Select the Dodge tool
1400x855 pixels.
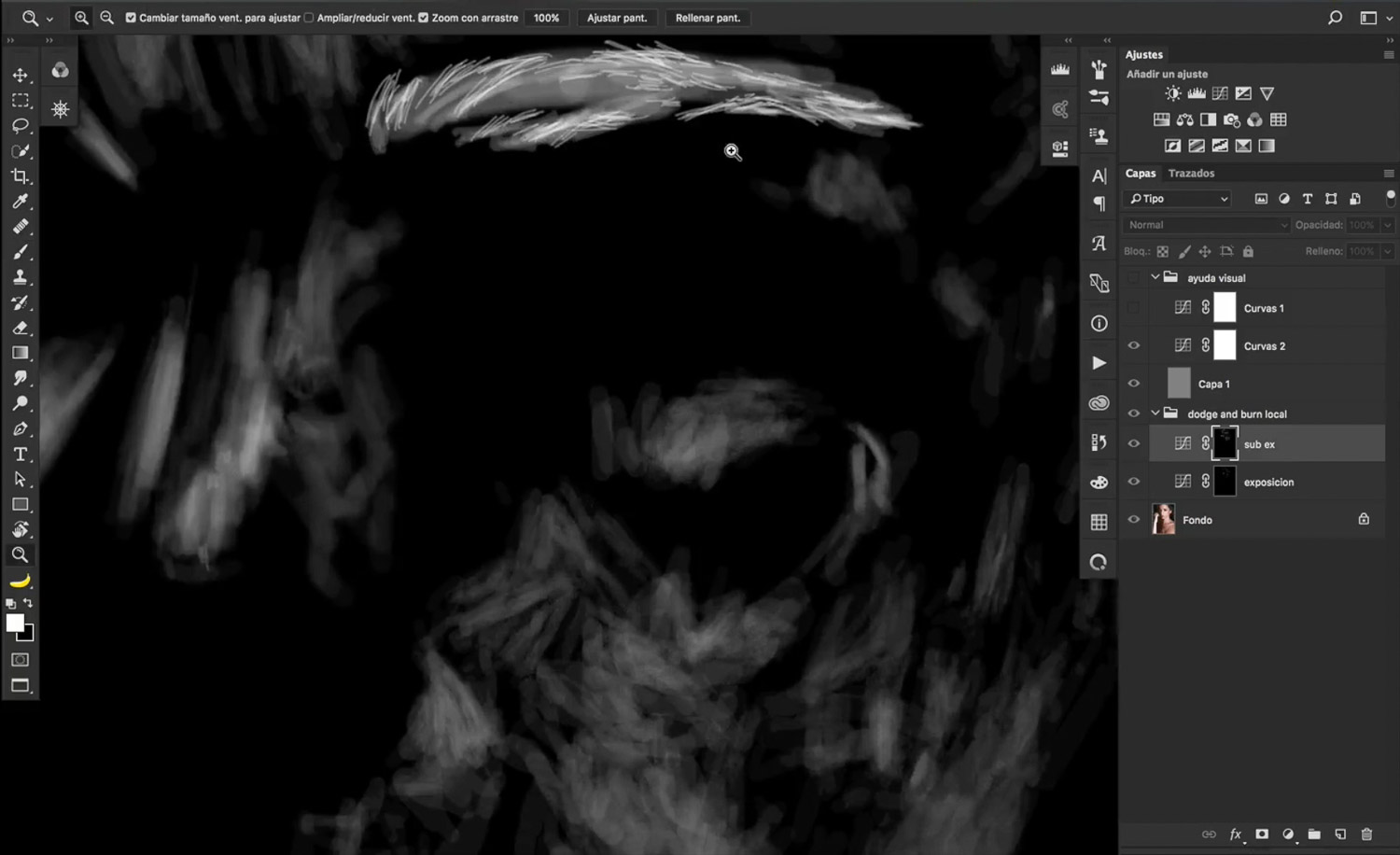point(20,403)
